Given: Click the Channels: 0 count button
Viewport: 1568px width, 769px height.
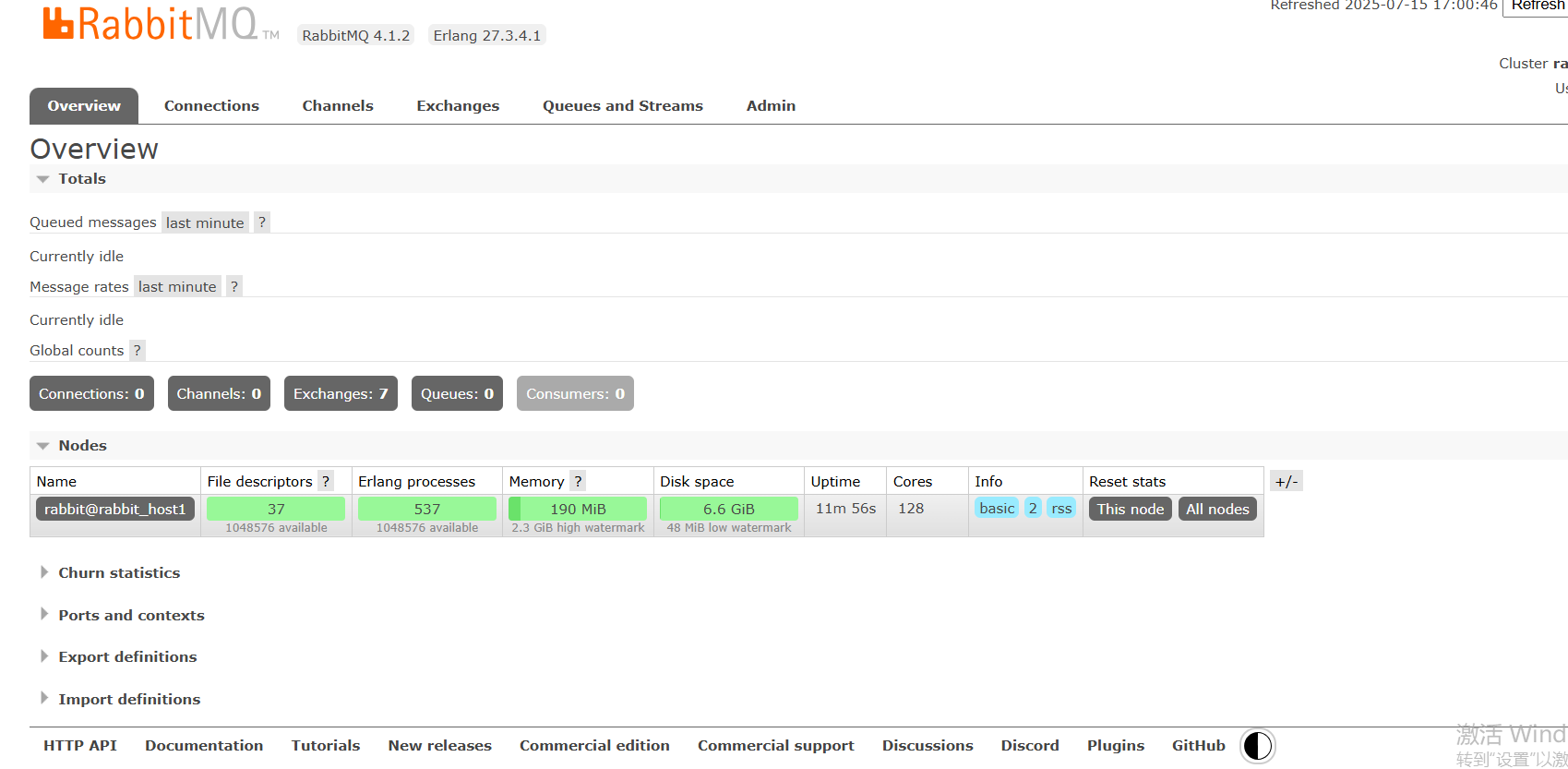Looking at the screenshot, I should pyautogui.click(x=219, y=394).
